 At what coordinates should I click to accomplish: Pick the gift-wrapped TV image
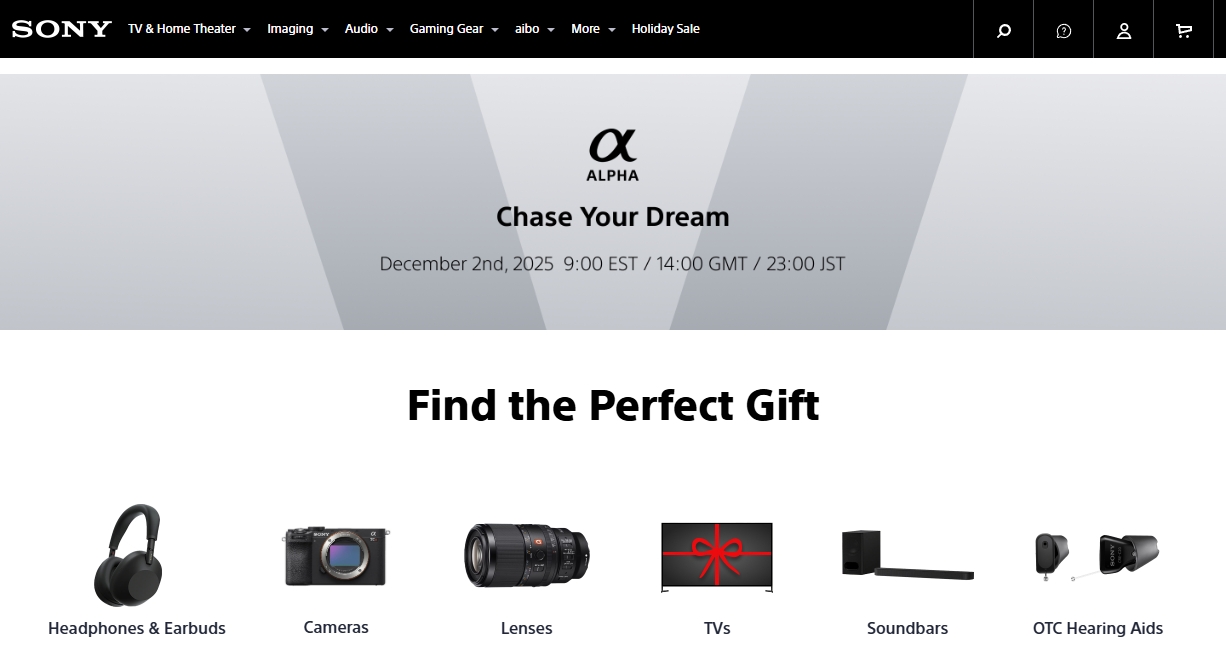point(717,557)
